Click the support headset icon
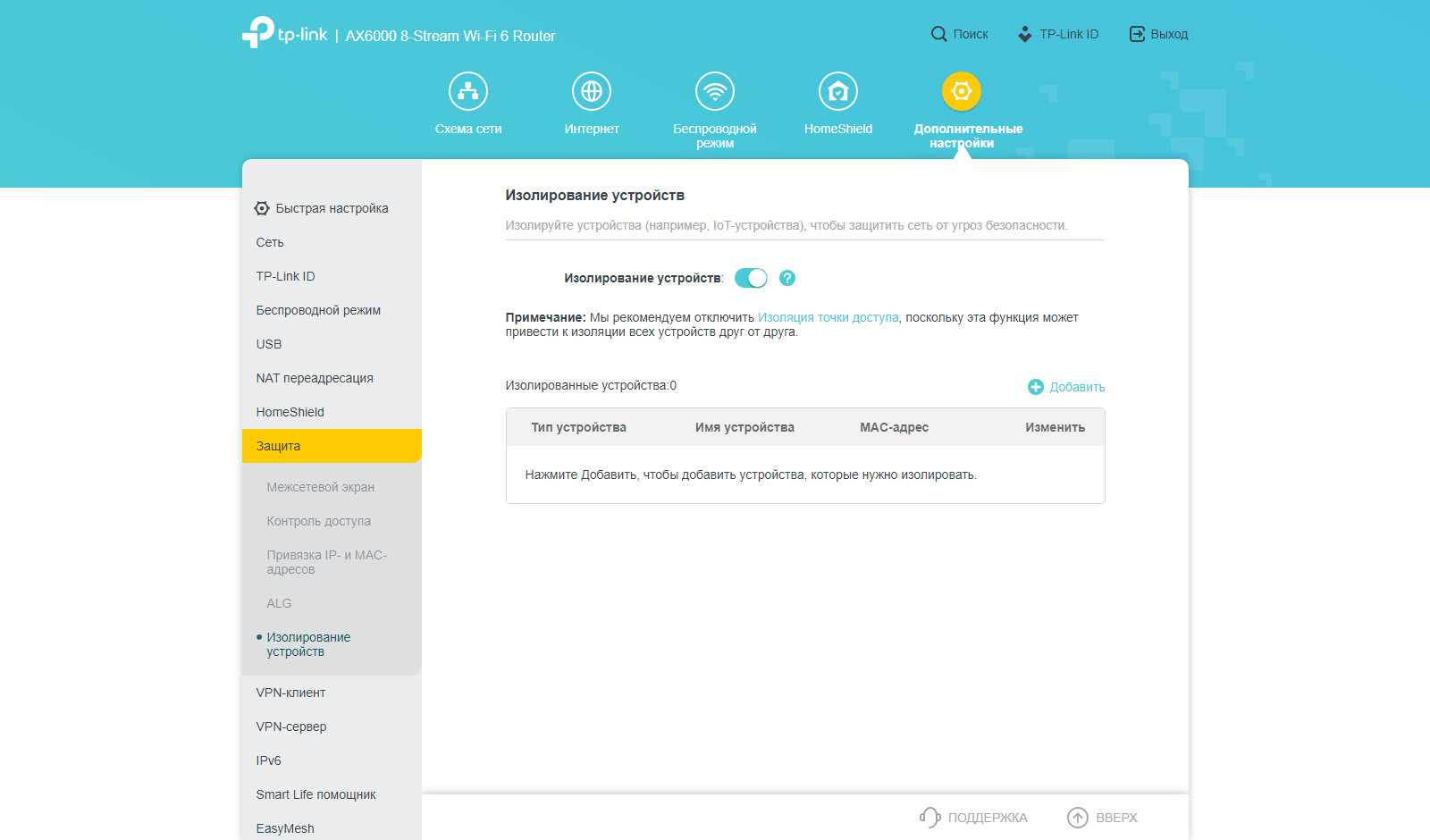The height and width of the screenshot is (840, 1430). [929, 818]
